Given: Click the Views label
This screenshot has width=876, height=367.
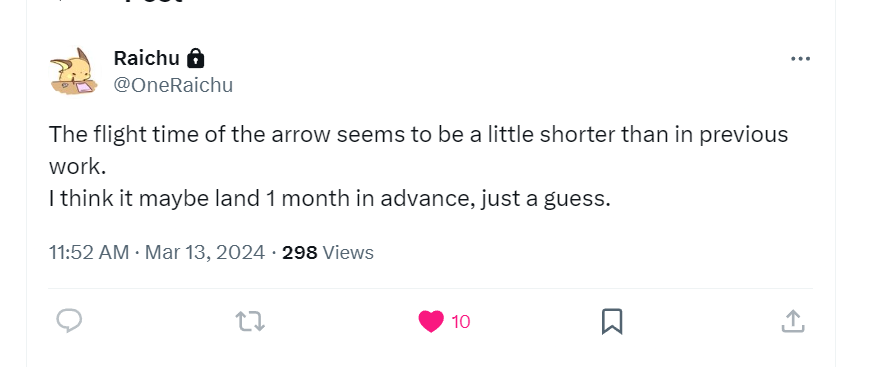Looking at the screenshot, I should click(348, 252).
